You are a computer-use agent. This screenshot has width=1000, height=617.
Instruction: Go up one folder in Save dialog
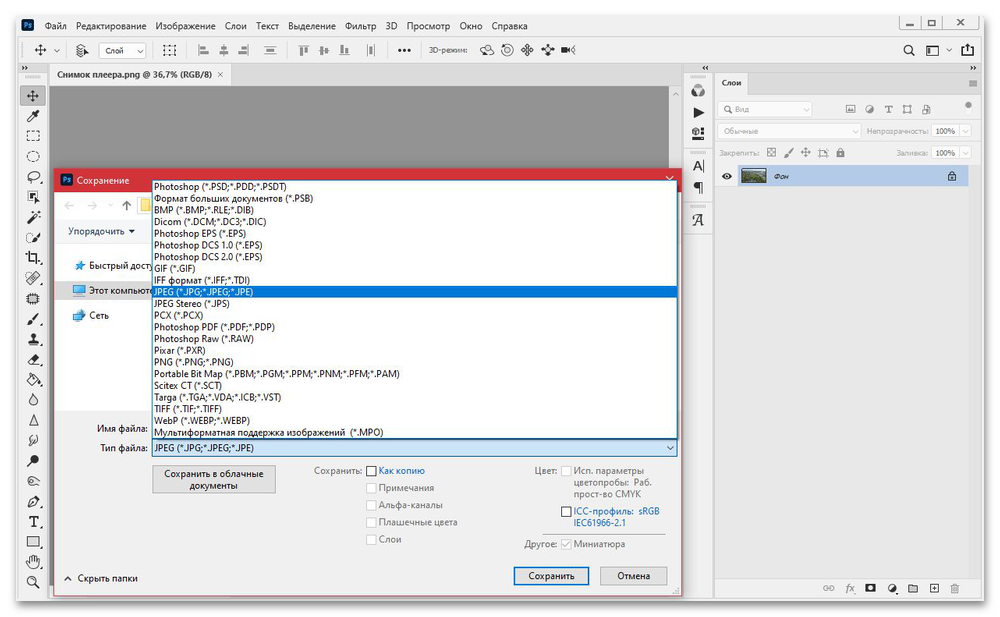126,205
